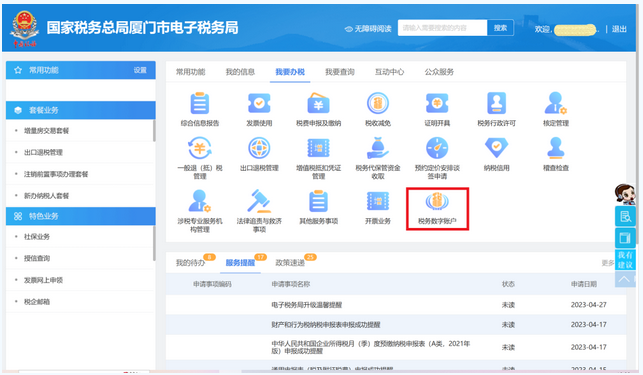The width and height of the screenshot is (643, 375).
Task: Click the back-to-top arrow icon
Action: click(625, 279)
